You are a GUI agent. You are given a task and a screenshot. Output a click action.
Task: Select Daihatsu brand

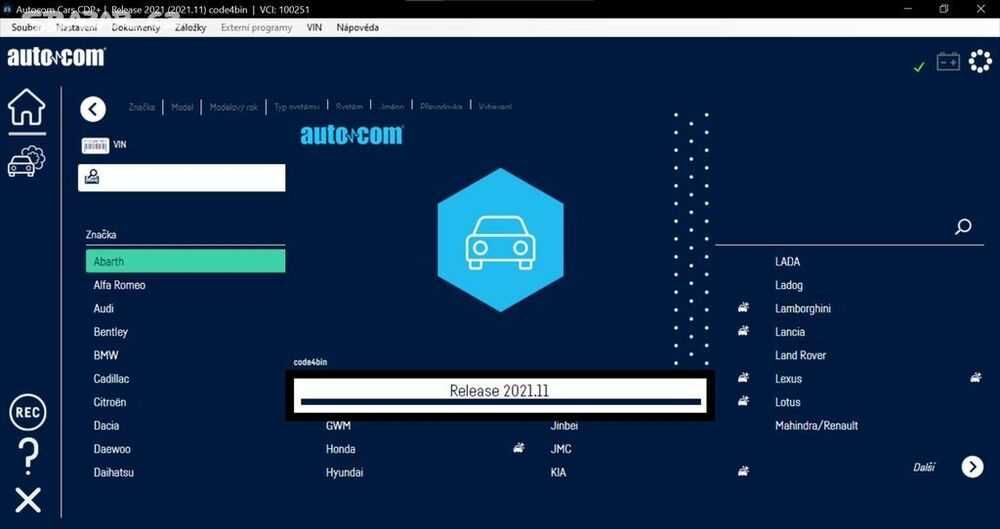tap(114, 473)
